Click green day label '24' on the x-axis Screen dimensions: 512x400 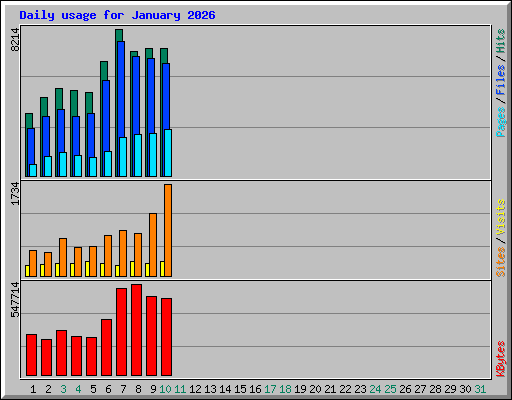tap(375, 389)
